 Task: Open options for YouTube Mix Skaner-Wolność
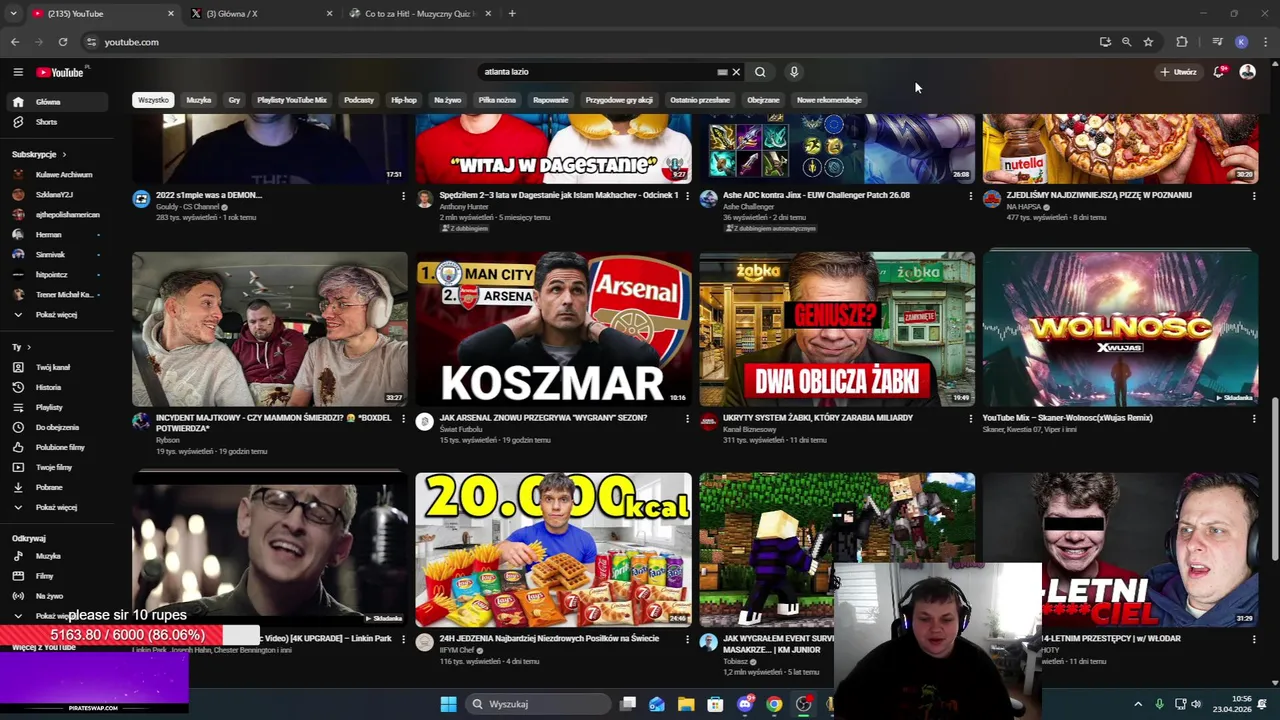pos(1254,419)
